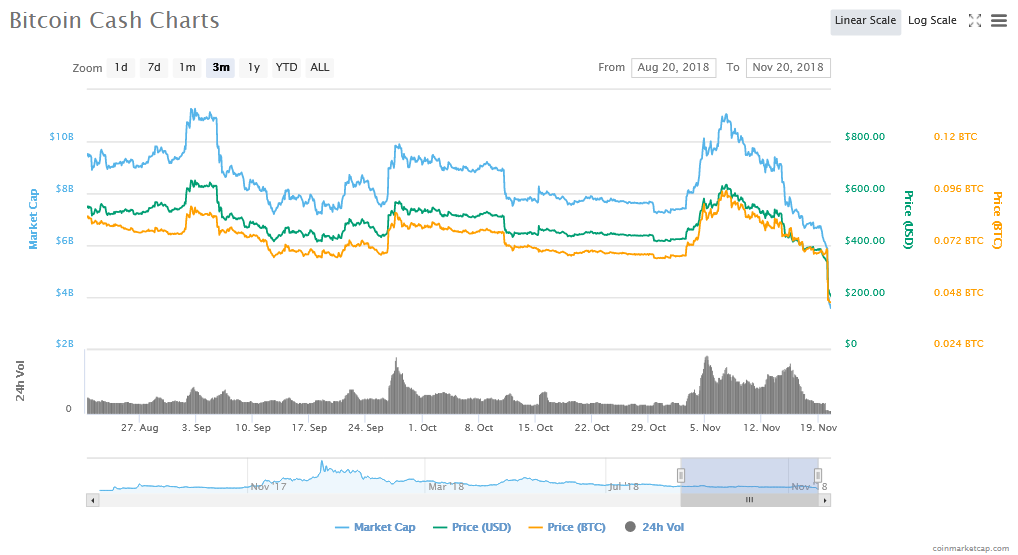Click the Mar '18 navigator label
1018x555 pixels.
click(x=446, y=486)
